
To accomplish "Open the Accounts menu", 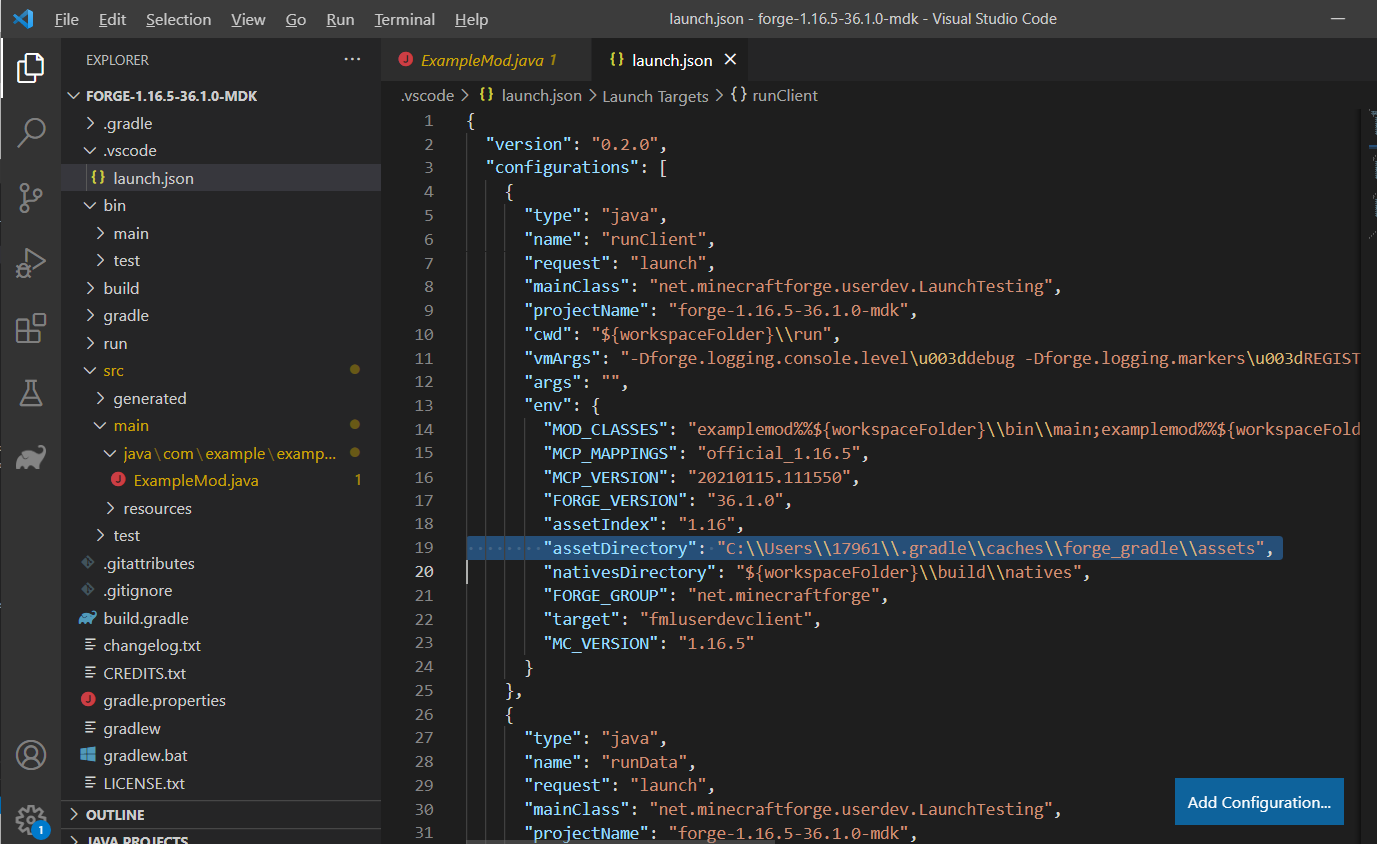I will [x=30, y=755].
